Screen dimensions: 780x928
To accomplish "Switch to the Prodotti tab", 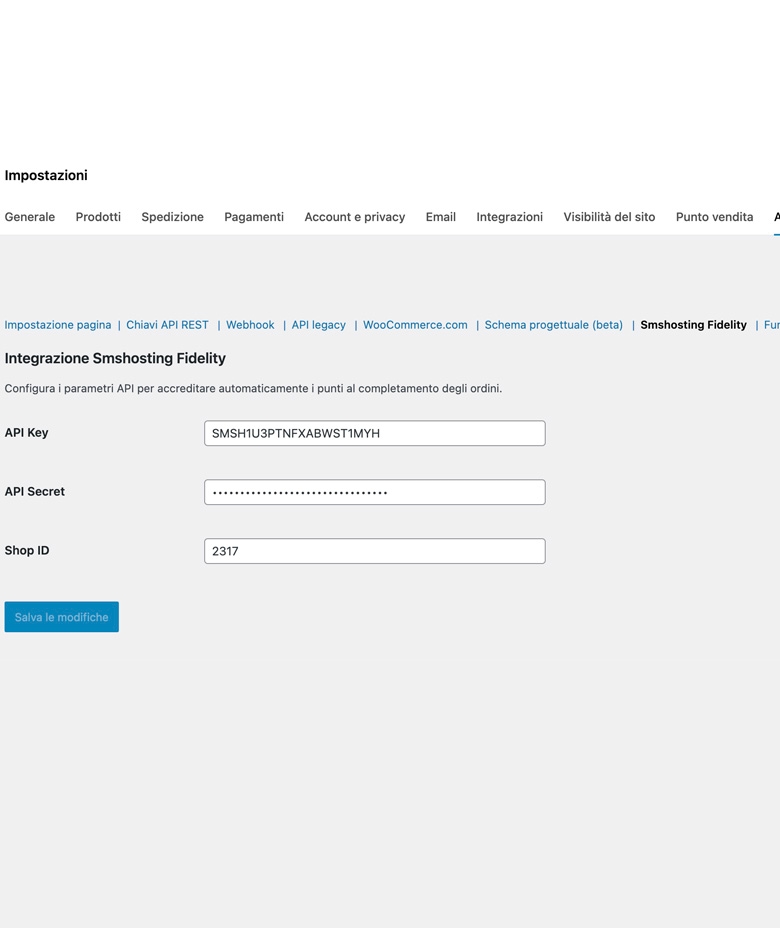I will pyautogui.click(x=98, y=217).
